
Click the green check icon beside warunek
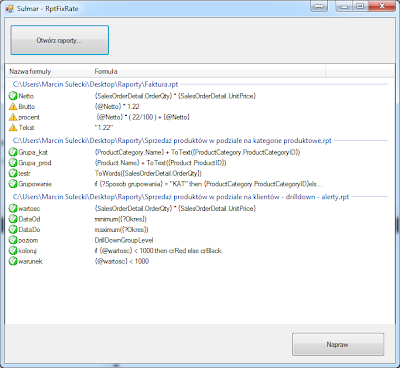[x=13, y=261]
